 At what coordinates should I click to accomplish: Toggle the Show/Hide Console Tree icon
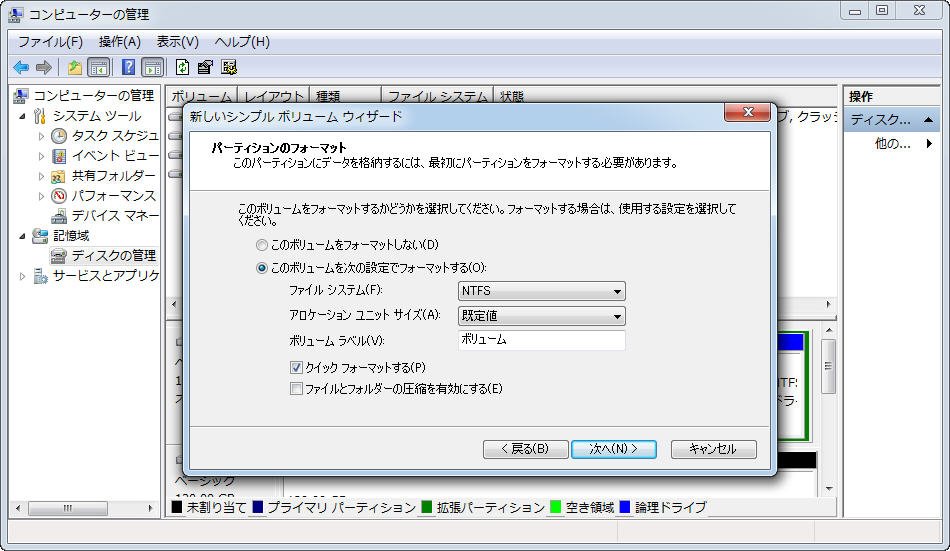point(98,67)
